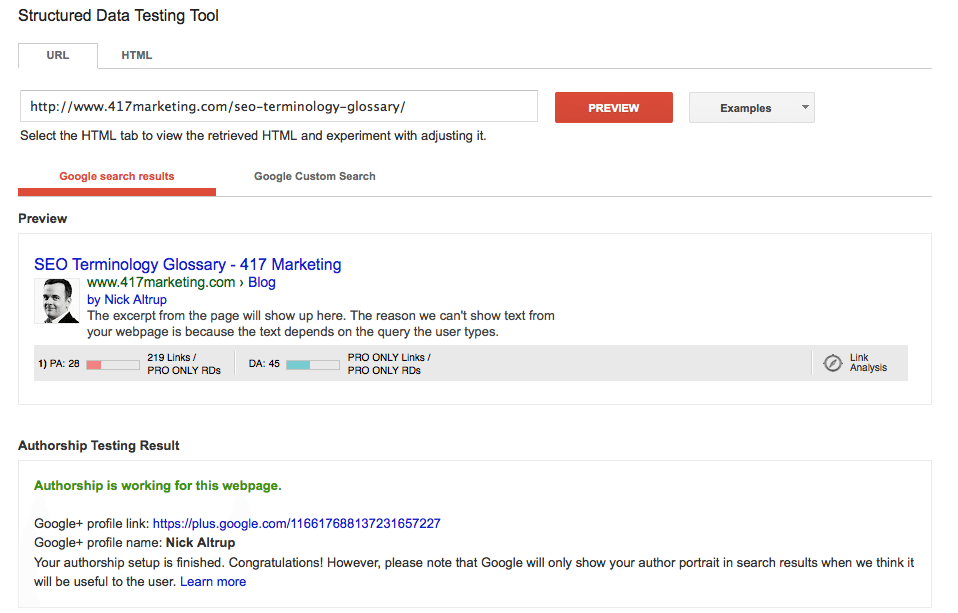Switch to the HTML tab
This screenshot has height=613, width=958.
pyautogui.click(x=136, y=55)
